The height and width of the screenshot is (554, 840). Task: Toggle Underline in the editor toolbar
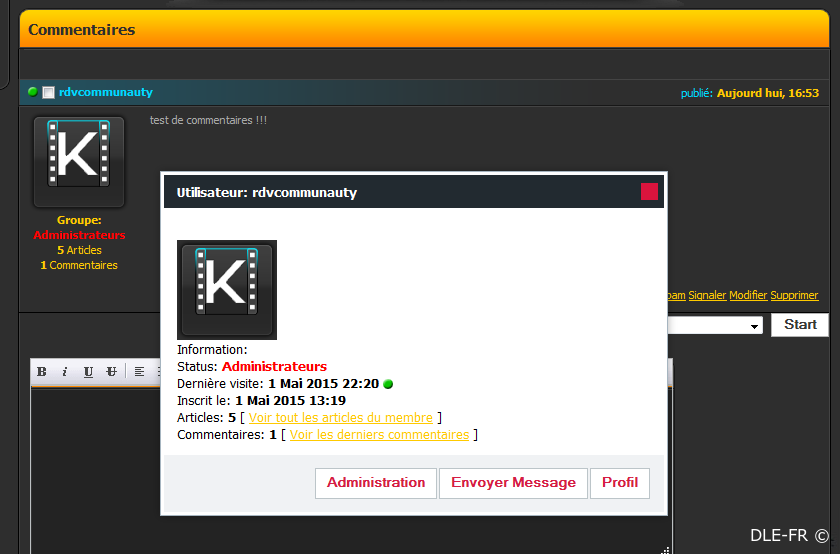(x=88, y=372)
